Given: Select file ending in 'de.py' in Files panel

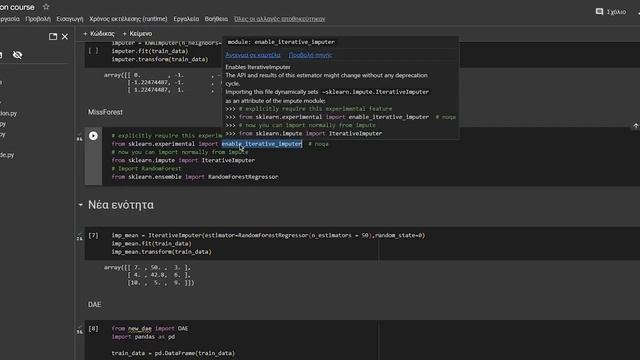Looking at the screenshot, I should coord(7,155).
